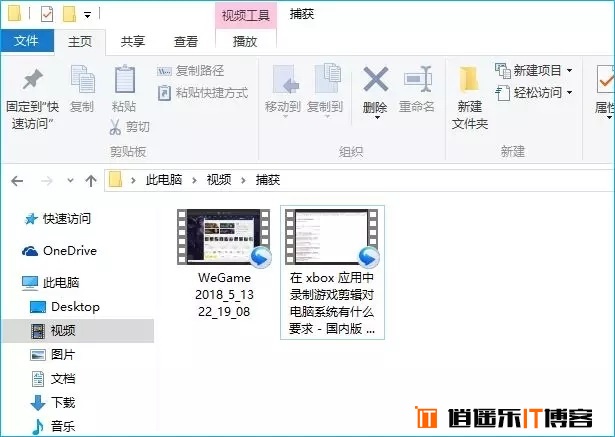Click the quick access toolbar properties icon
Image resolution: width=615 pixels, height=437 pixels.
(47, 15)
